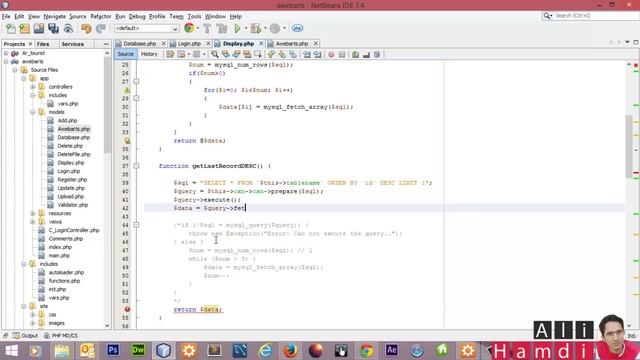Click the New Project toolbar icon
The height and width of the screenshot is (360, 640).
click(24, 29)
